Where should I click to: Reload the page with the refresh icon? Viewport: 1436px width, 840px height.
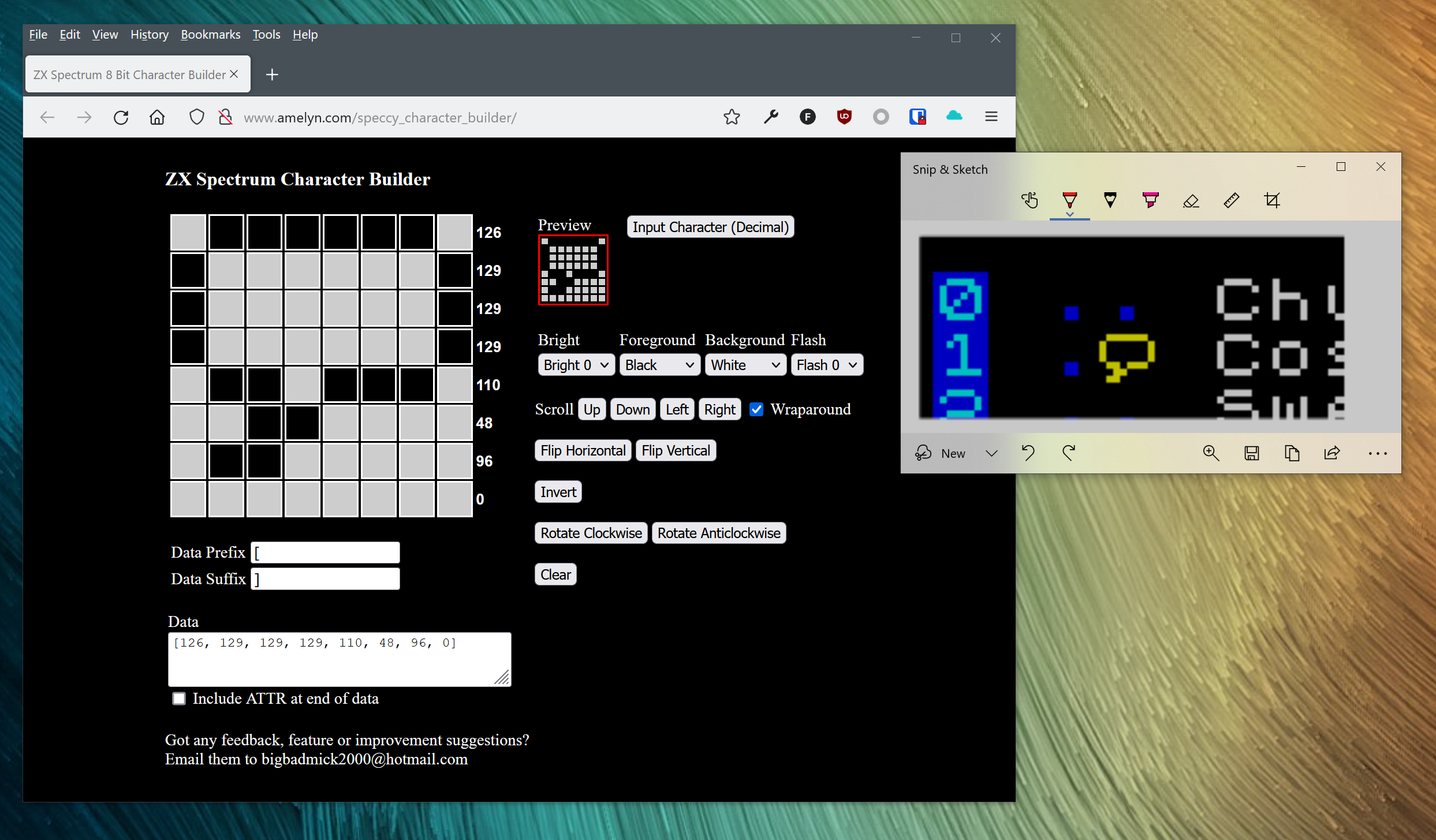[x=121, y=118]
